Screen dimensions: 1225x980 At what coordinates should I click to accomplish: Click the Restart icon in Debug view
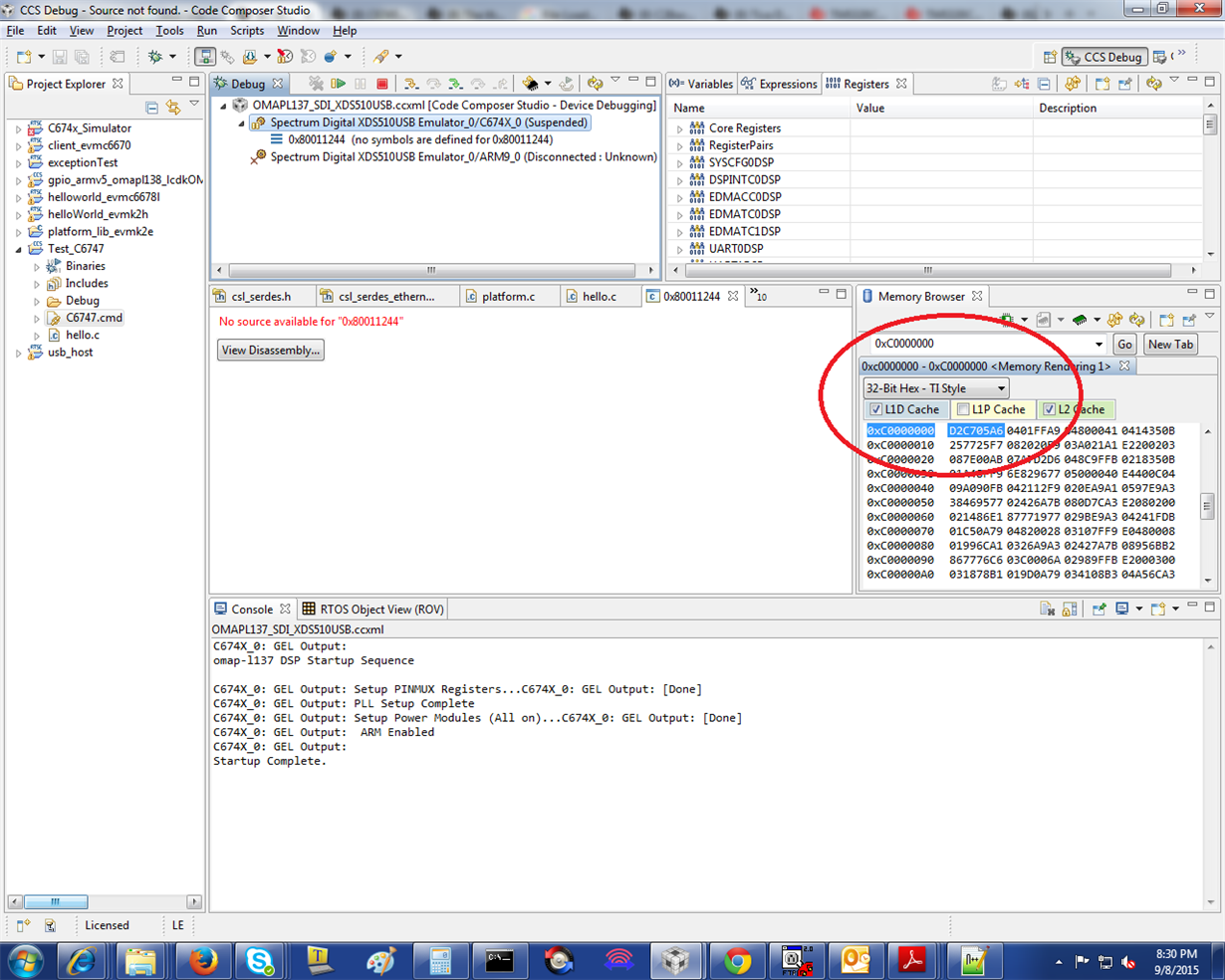point(566,84)
